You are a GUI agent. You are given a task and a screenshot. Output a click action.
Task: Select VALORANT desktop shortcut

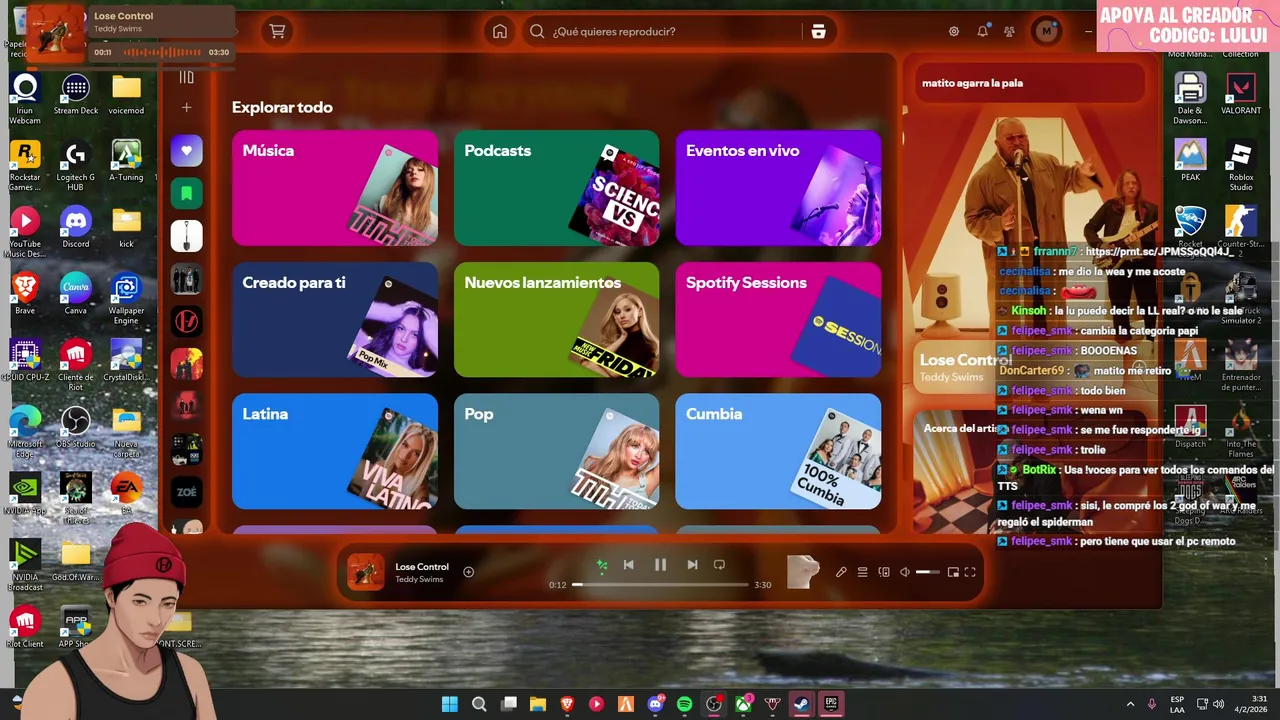click(x=1241, y=96)
